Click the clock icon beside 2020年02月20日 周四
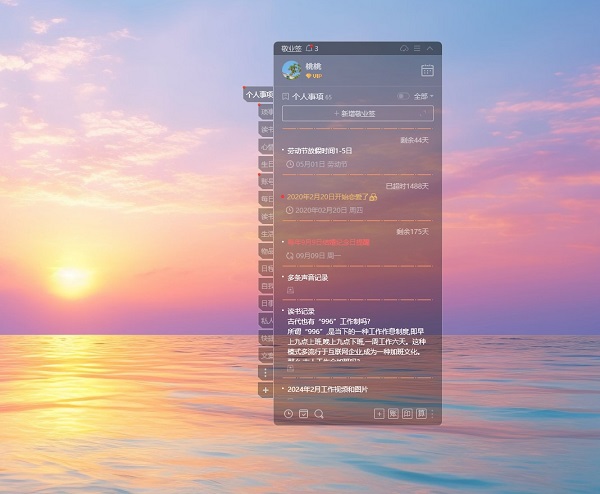 pyautogui.click(x=290, y=210)
